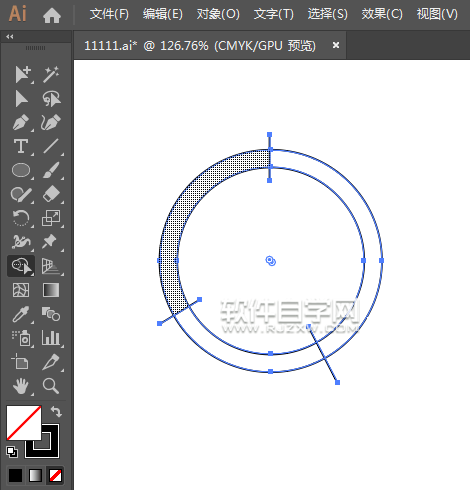
Task: Open the 效果(C) menu
Action: tap(382, 14)
